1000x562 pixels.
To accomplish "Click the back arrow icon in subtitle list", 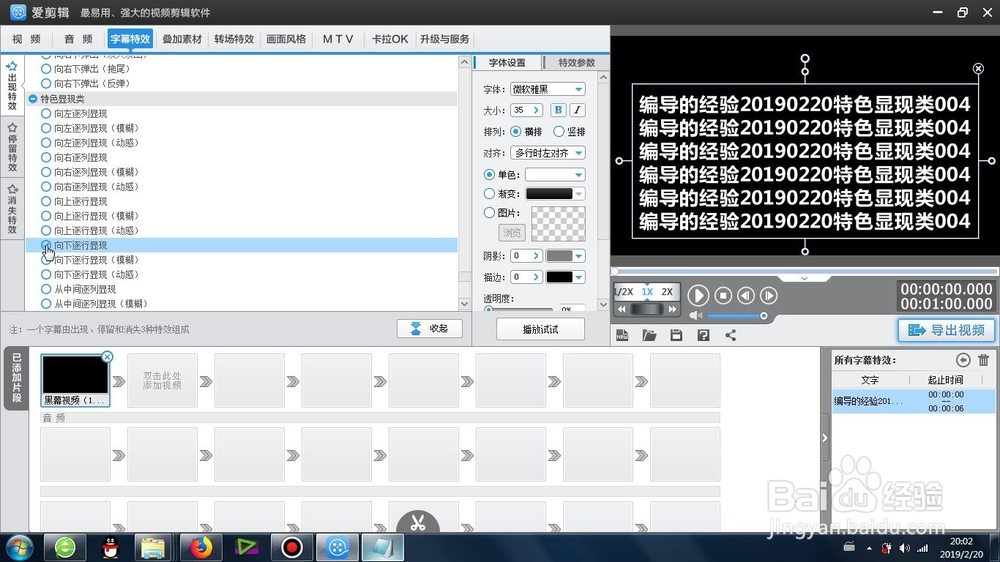I will point(963,360).
